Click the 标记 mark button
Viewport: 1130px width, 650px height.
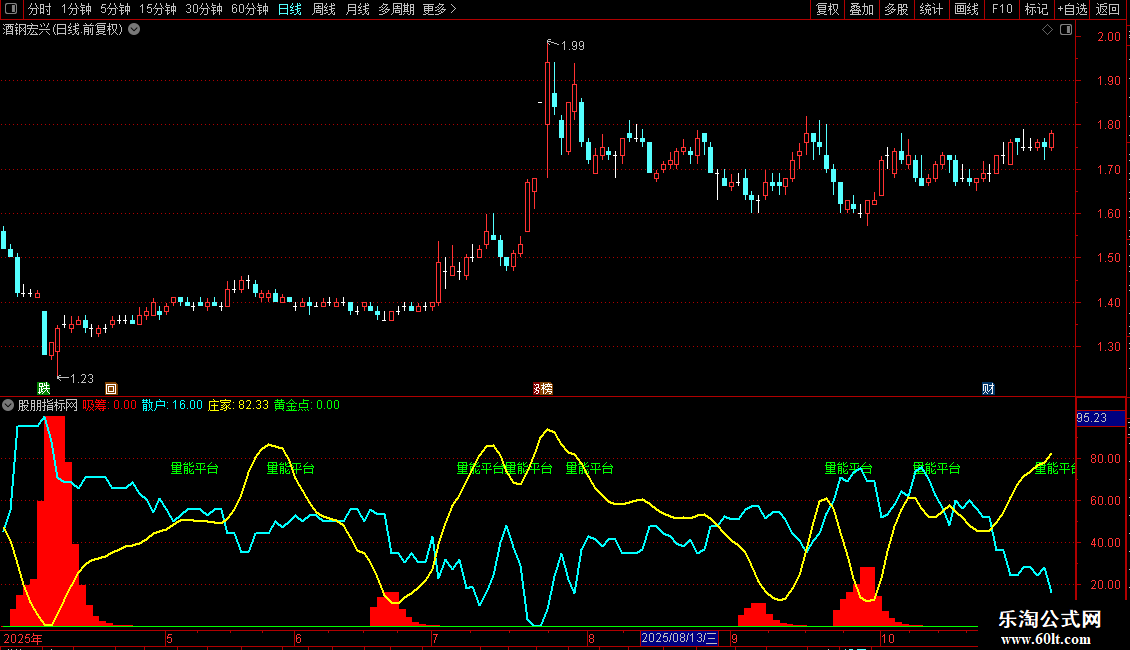[x=1036, y=9]
